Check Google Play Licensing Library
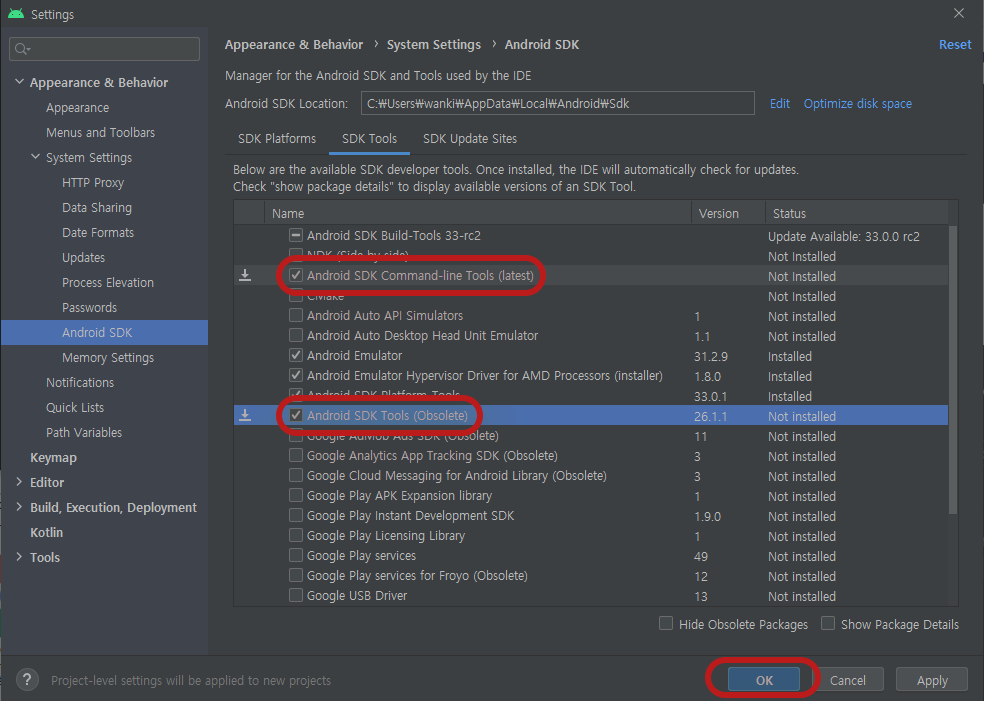 click(x=296, y=535)
